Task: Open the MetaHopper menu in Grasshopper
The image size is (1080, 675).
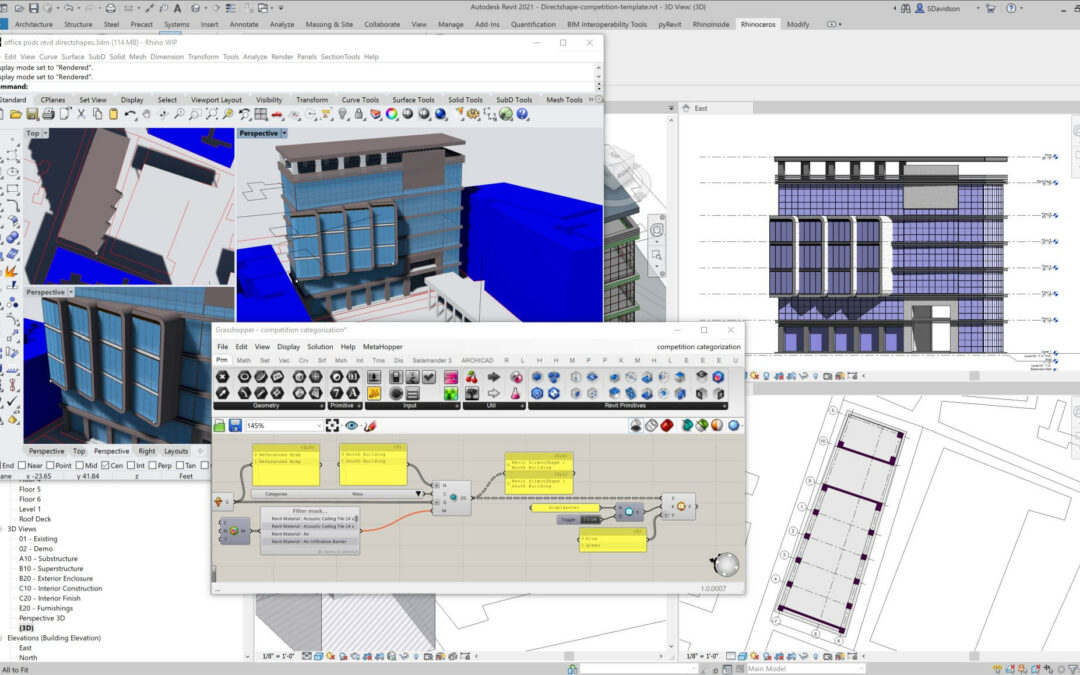Action: point(382,346)
